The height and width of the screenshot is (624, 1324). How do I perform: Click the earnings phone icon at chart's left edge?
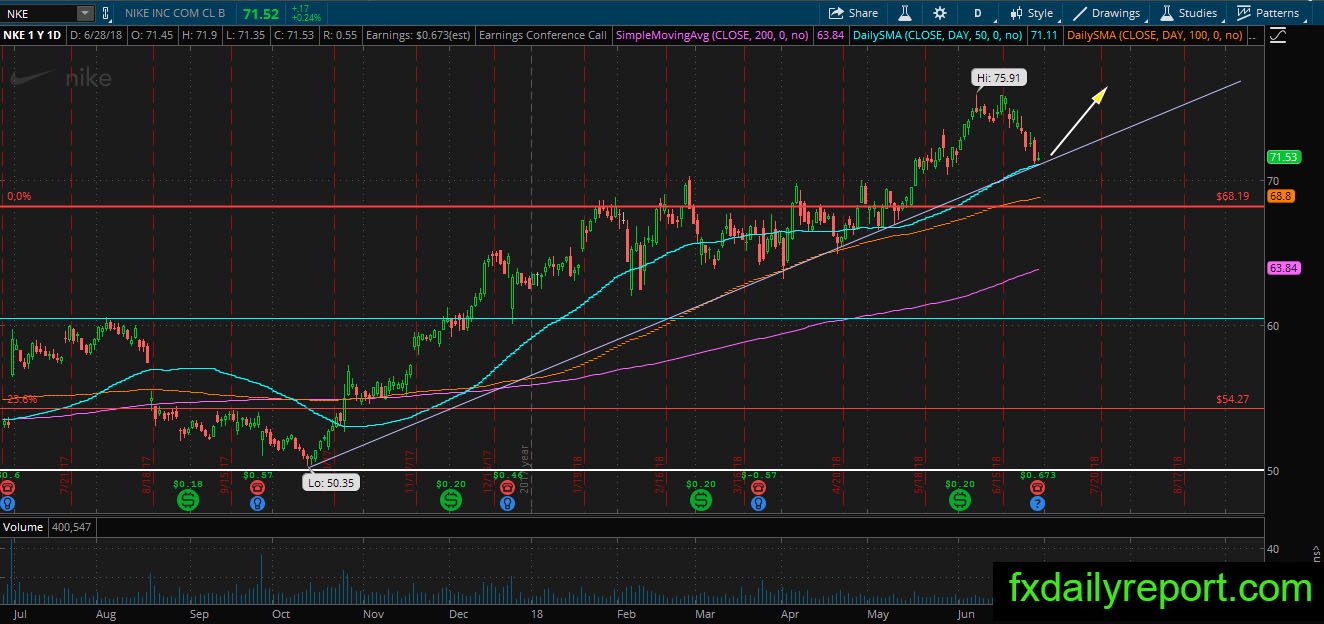click(7, 487)
